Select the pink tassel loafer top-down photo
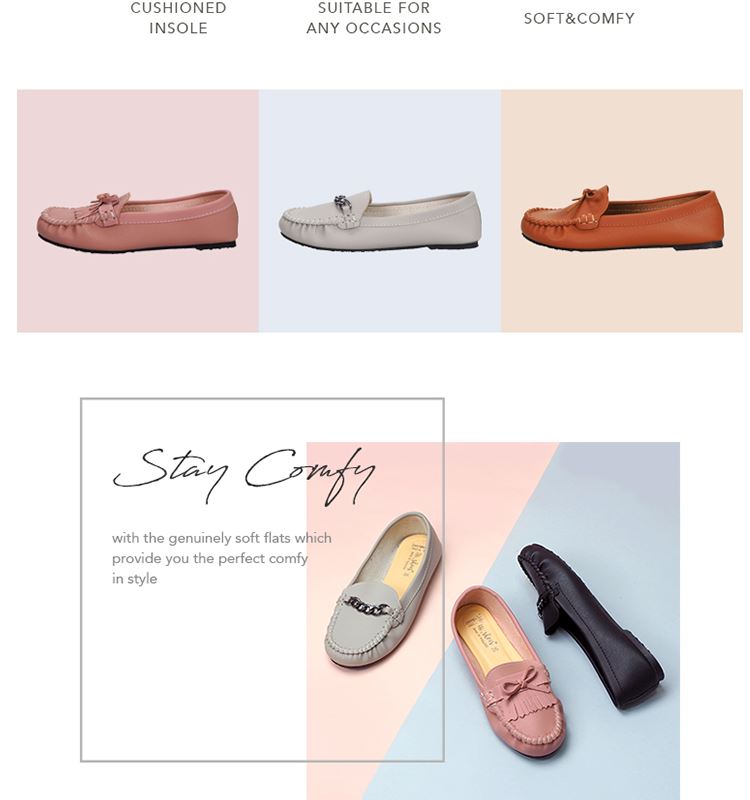750x800 pixels. click(508, 671)
